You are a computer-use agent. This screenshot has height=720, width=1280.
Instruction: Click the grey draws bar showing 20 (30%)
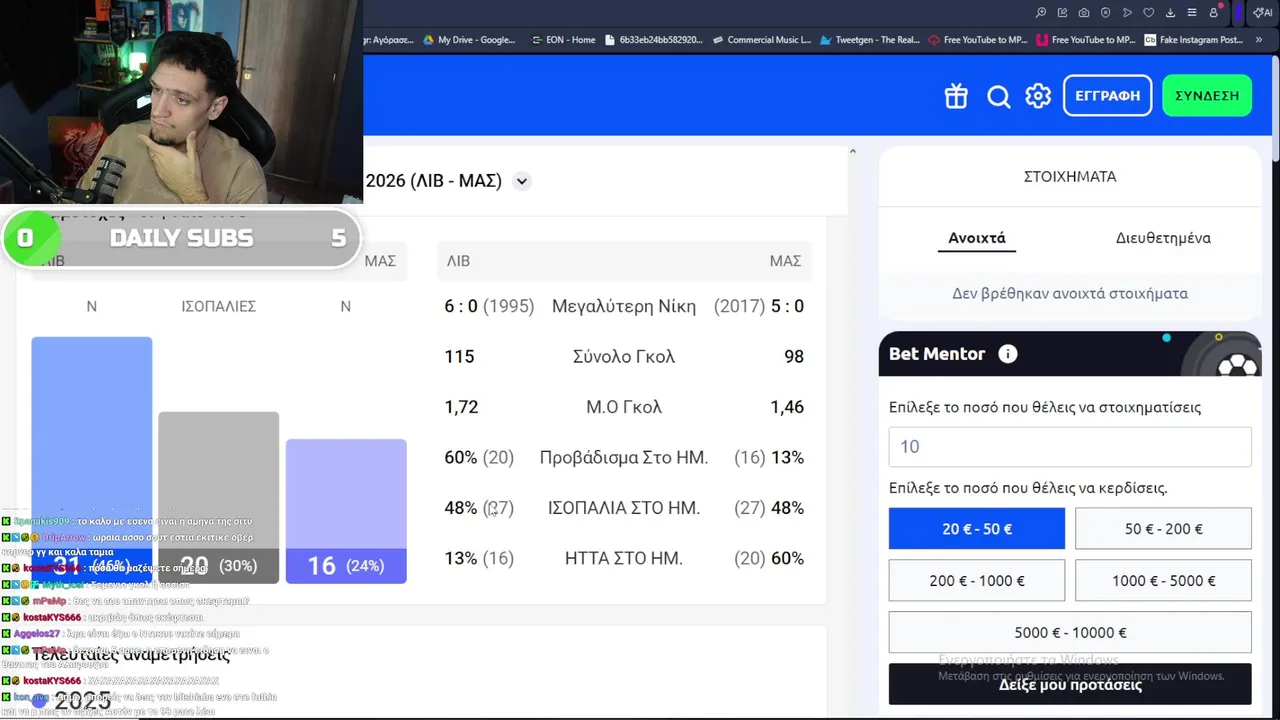[218, 497]
